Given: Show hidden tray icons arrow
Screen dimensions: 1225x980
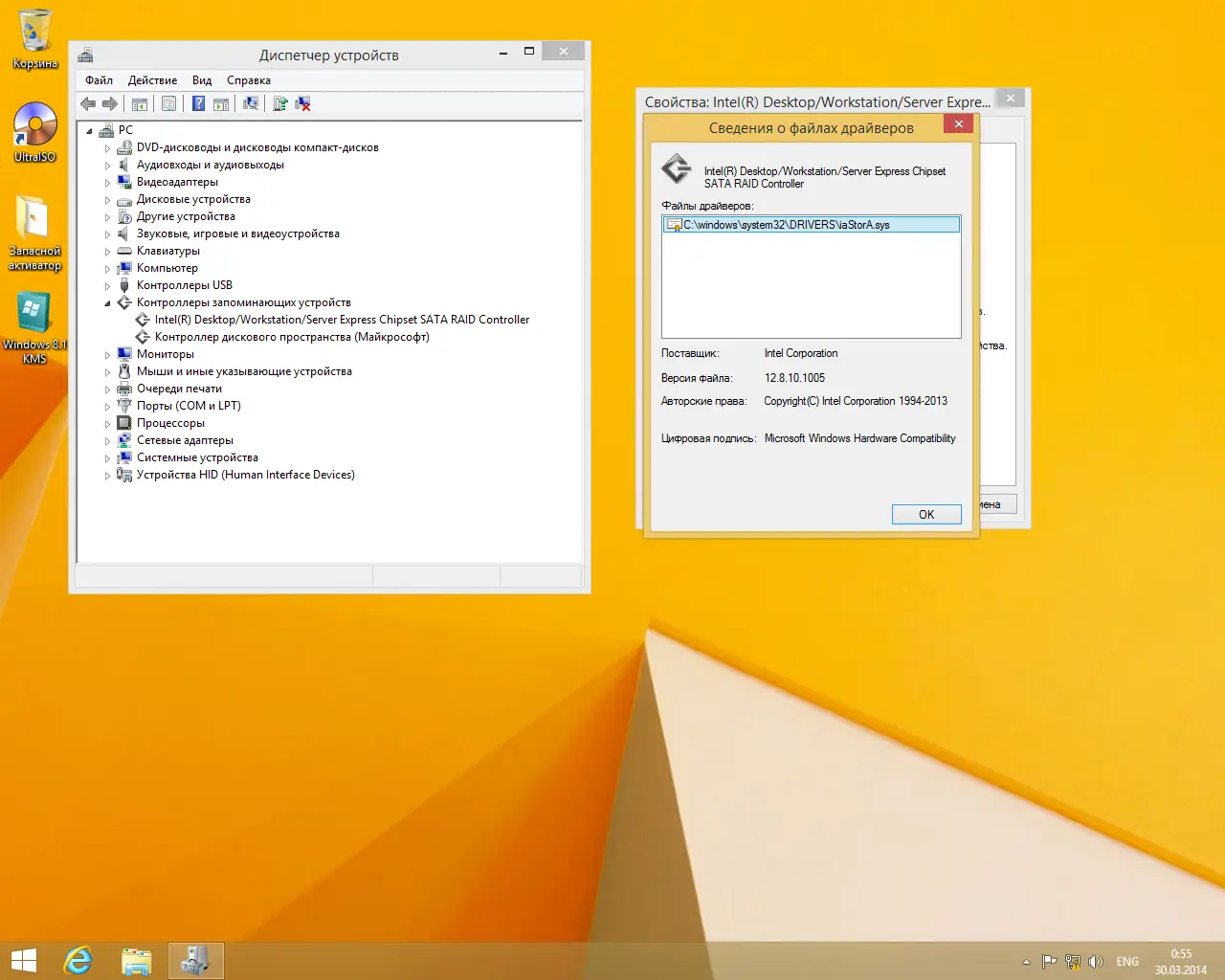Looking at the screenshot, I should click(1026, 962).
